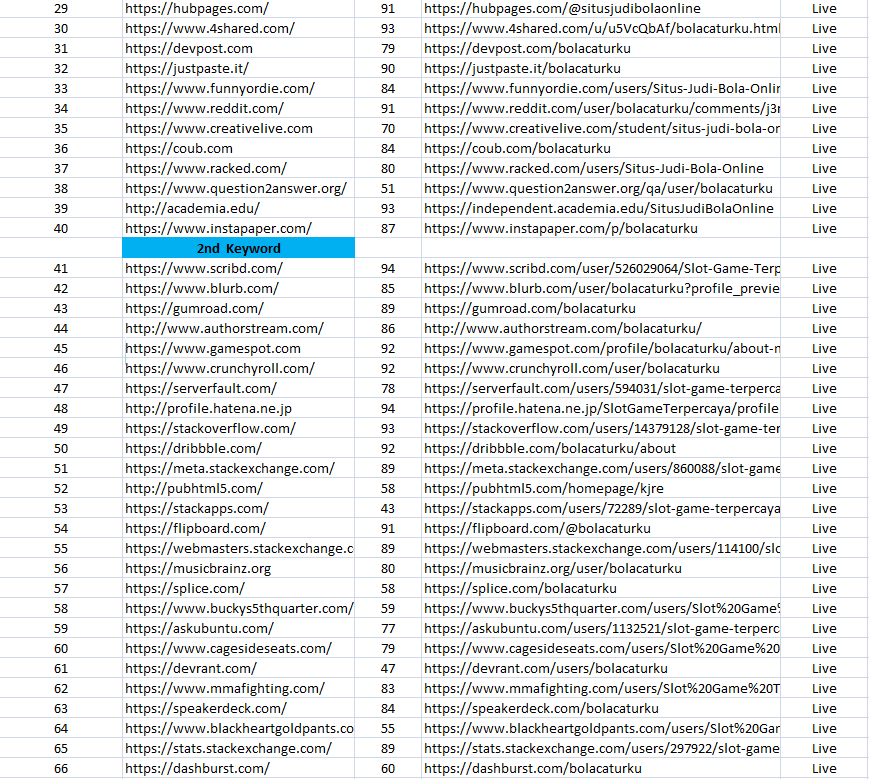This screenshot has width=869, height=779.
Task: Select the independent.academia.edu/SitusJudiBolaOnline cell
Action: (x=601, y=208)
